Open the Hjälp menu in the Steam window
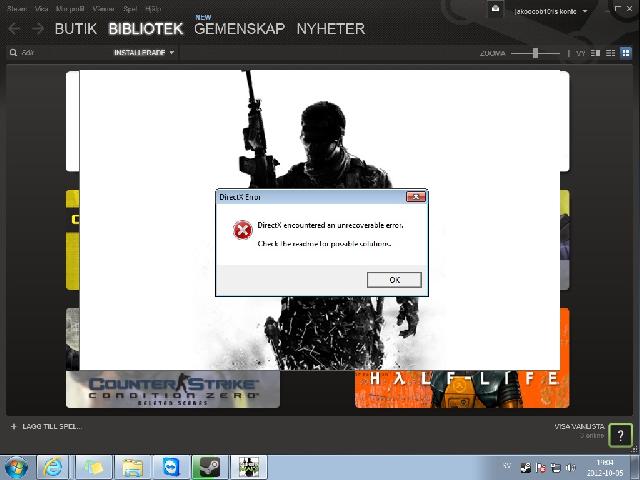 click(x=153, y=9)
